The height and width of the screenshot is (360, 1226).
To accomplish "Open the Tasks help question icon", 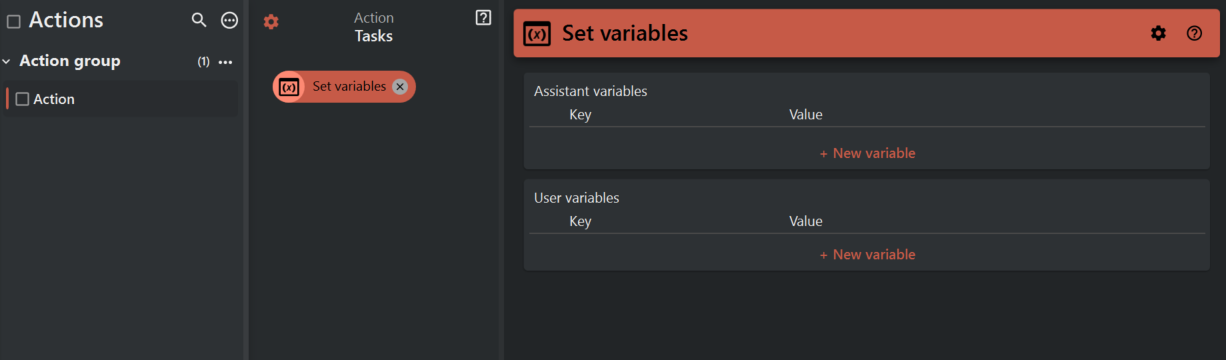I will click(x=483, y=18).
